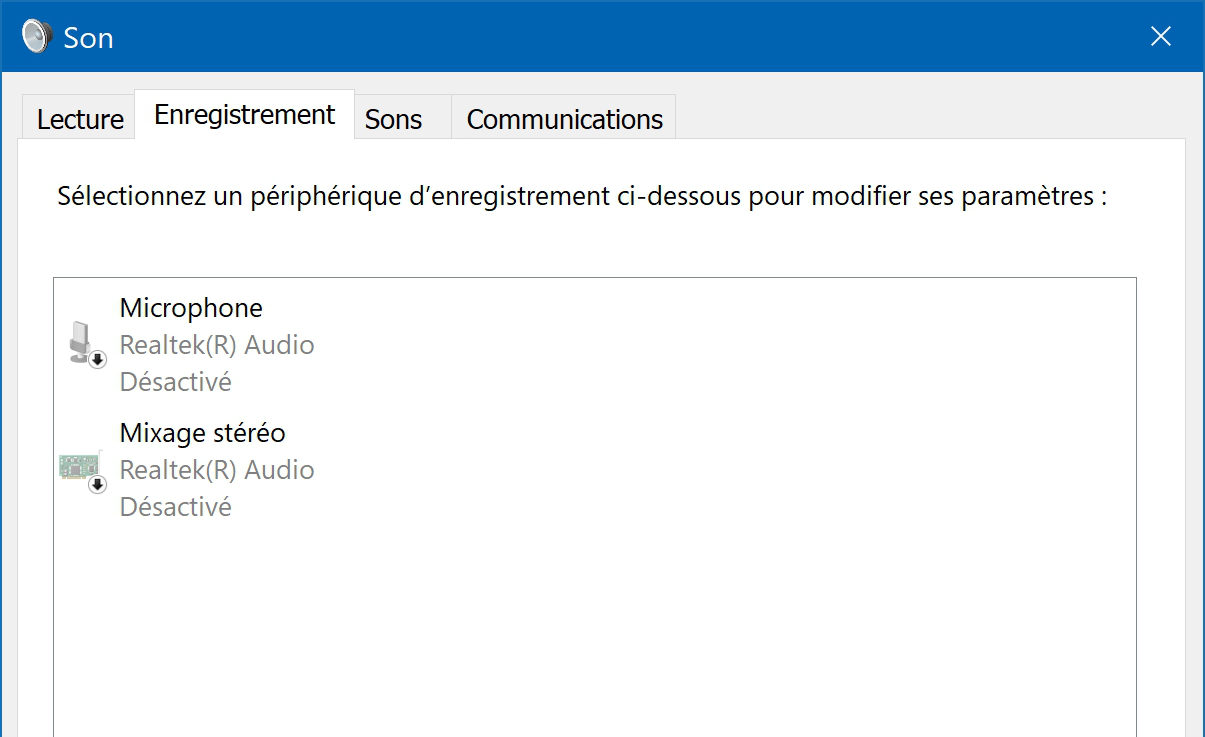Click the disabled arrow badge on Microphone icon
This screenshot has width=1205, height=737.
coord(98,360)
